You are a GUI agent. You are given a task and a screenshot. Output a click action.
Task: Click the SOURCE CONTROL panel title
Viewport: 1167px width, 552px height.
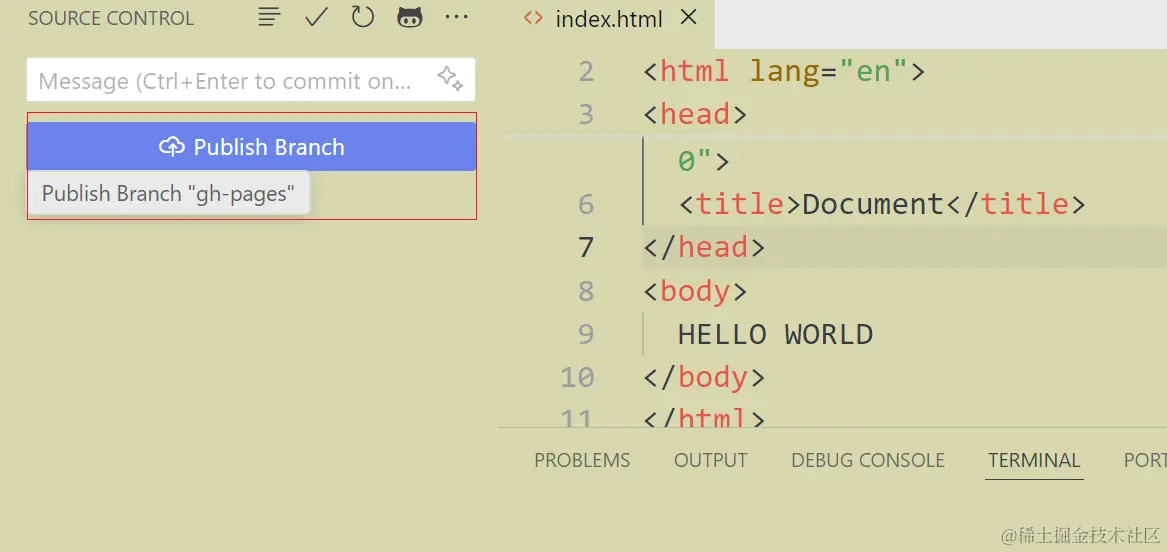(x=111, y=19)
